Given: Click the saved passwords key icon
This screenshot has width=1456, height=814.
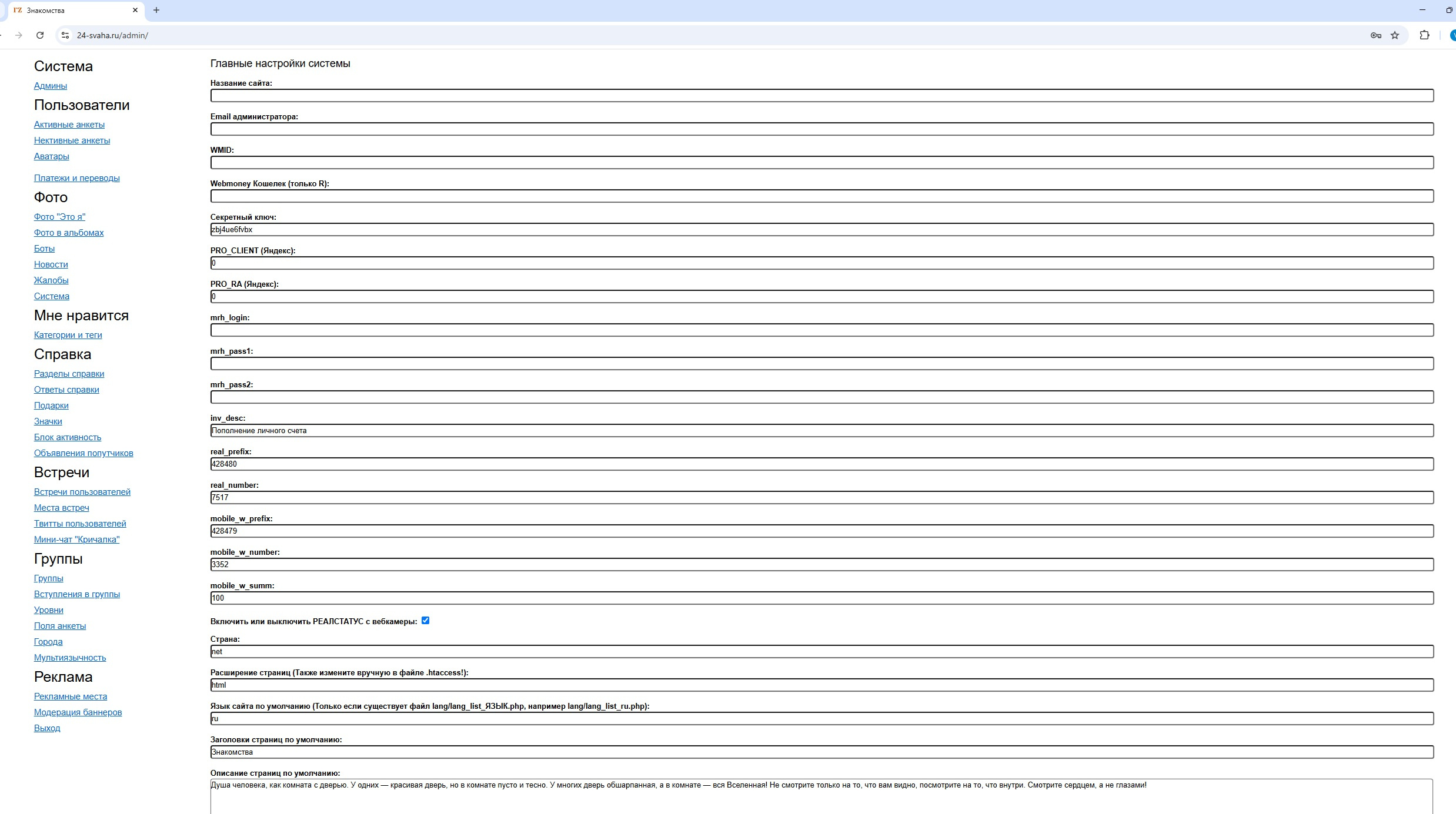Looking at the screenshot, I should [x=1375, y=35].
